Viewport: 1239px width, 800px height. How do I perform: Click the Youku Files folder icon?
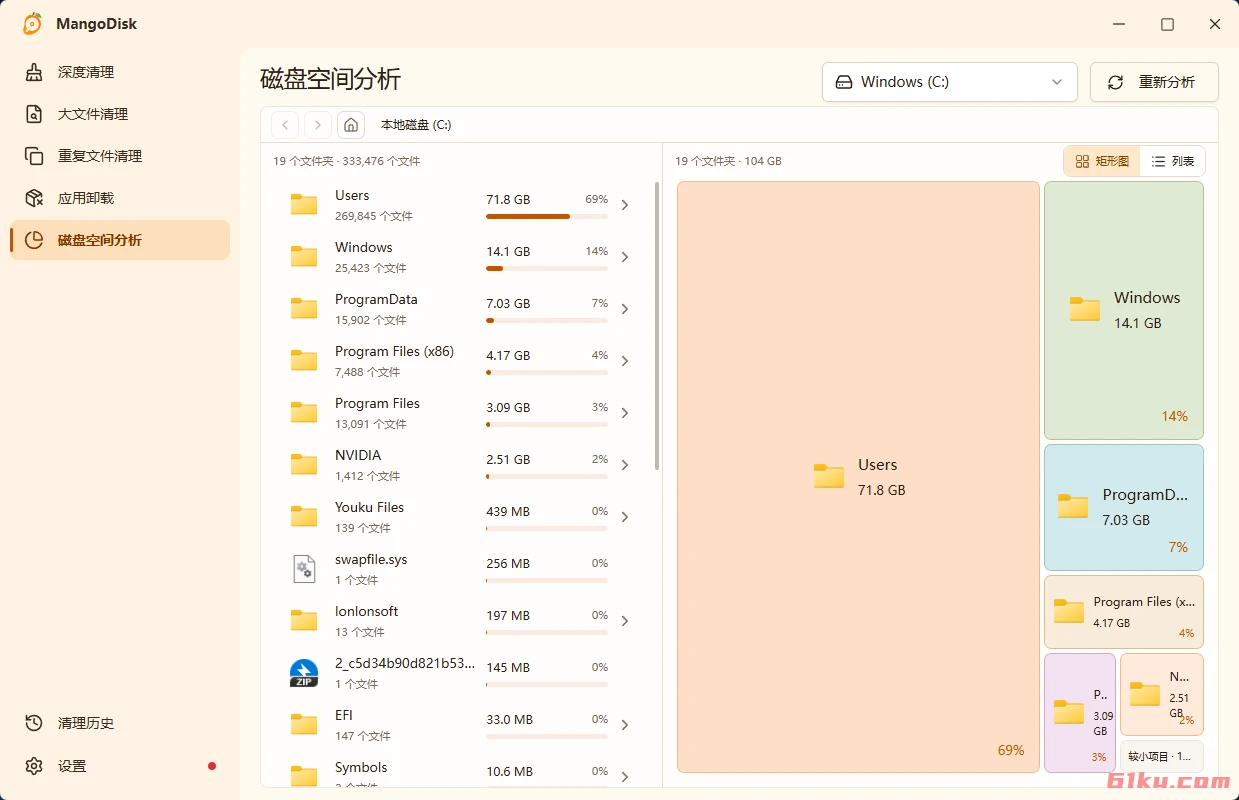pos(304,517)
